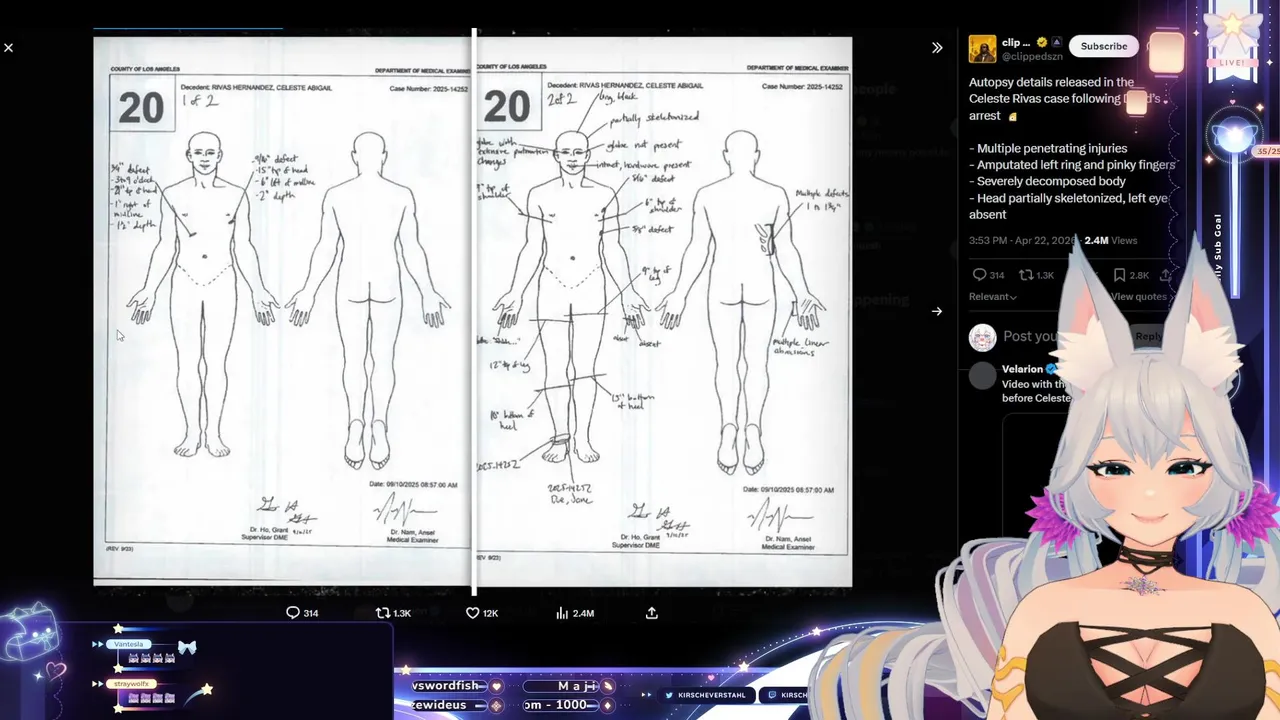Screen dimensions: 1280x720
Task: Share the post with upload icon under image
Action: [652, 613]
